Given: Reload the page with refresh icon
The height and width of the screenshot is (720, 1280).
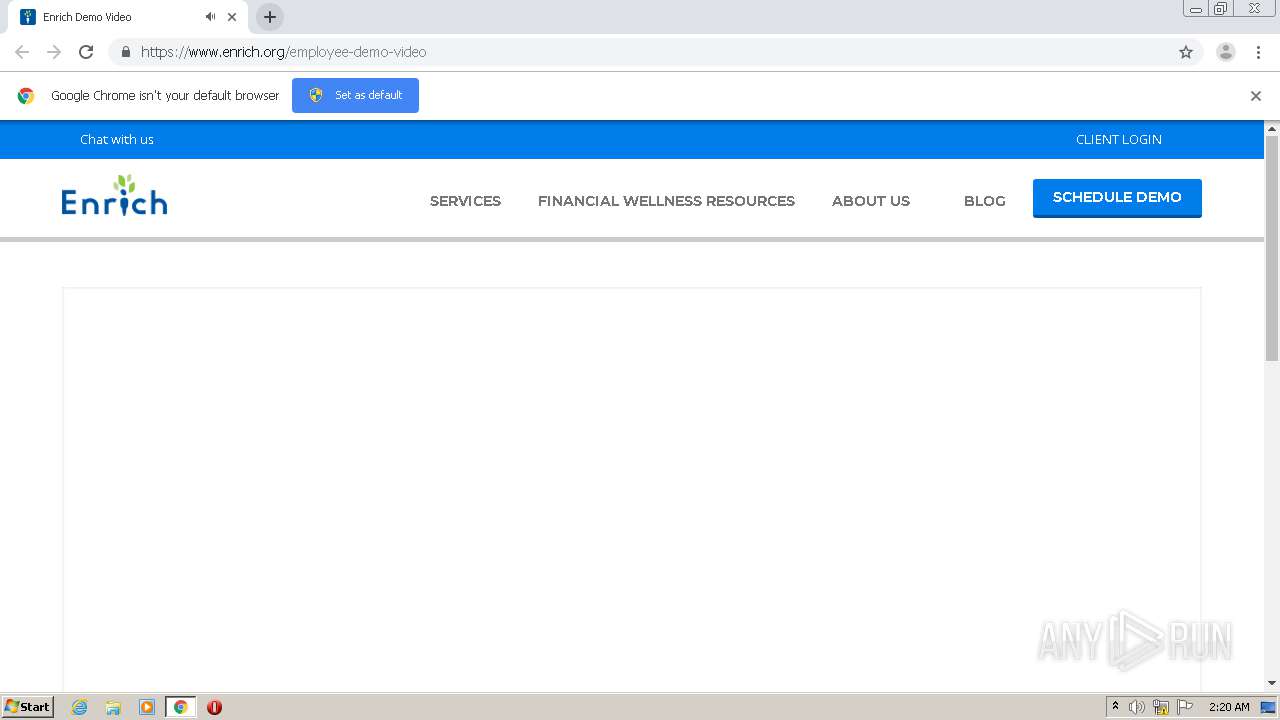Looking at the screenshot, I should pyautogui.click(x=86, y=52).
